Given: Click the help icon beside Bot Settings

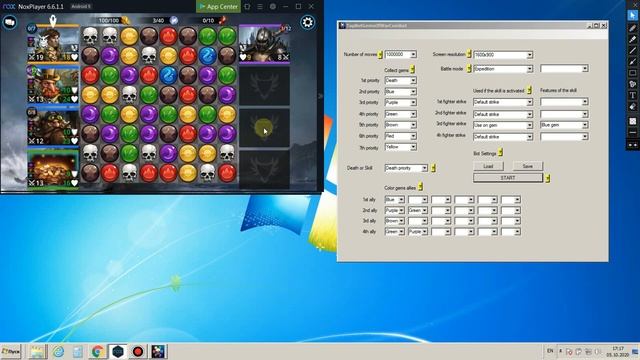Looking at the screenshot, I should coord(500,153).
